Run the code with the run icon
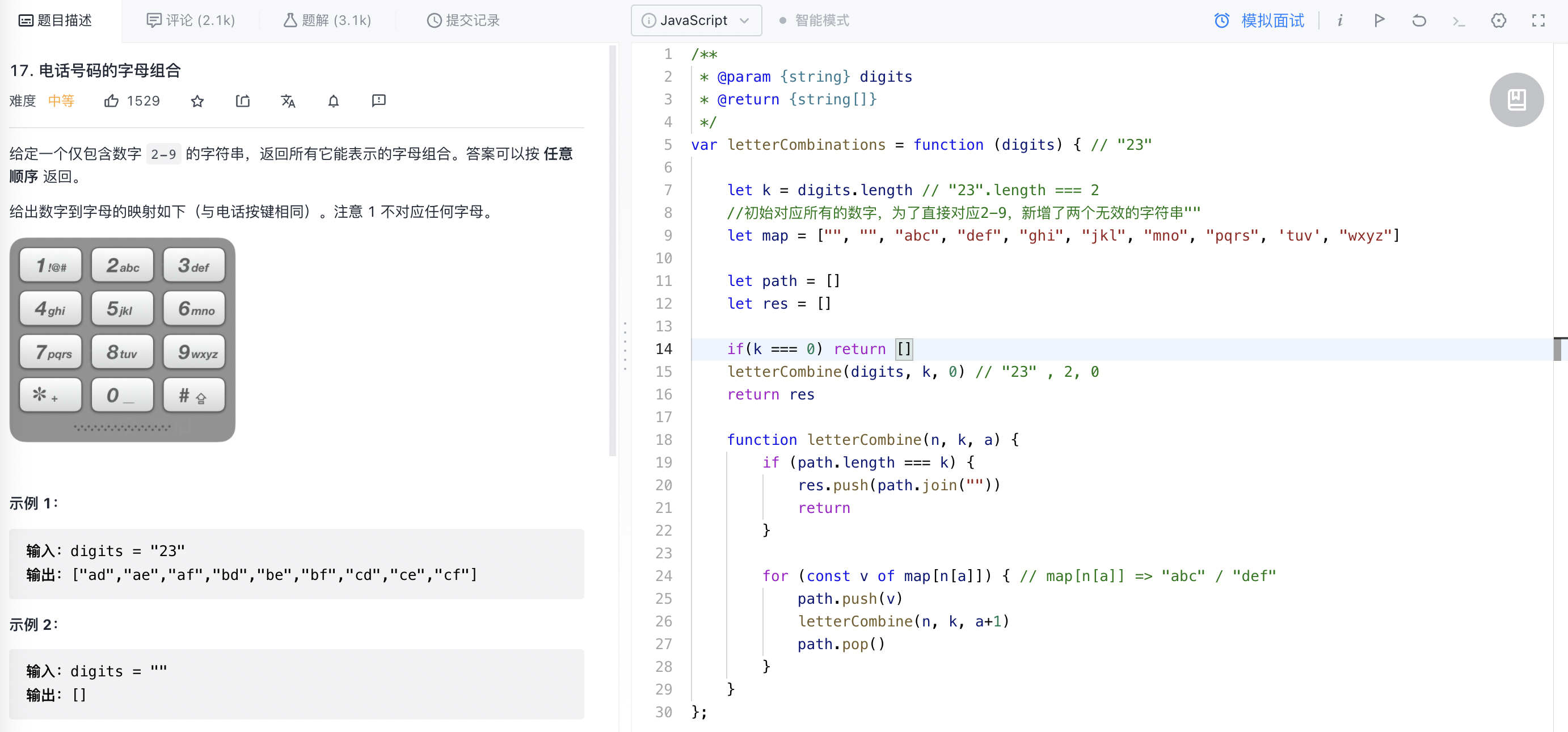This screenshot has height=732, width=1568. click(x=1379, y=20)
